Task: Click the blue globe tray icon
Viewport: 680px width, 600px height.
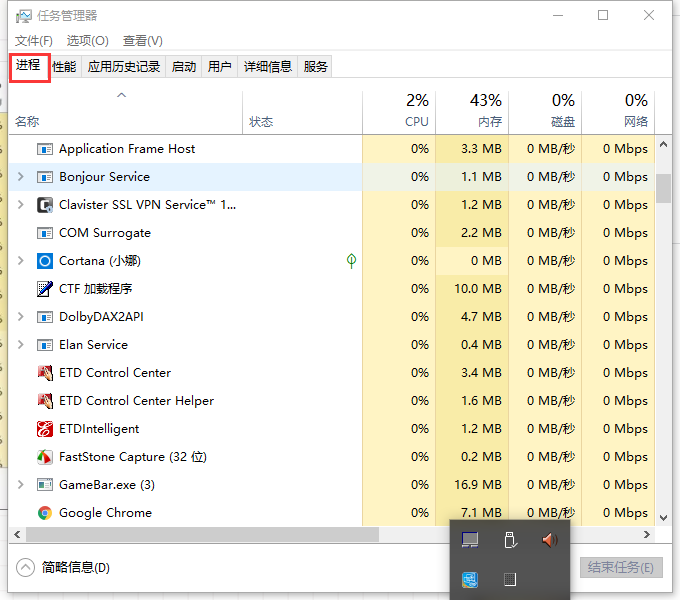Action: 470,580
